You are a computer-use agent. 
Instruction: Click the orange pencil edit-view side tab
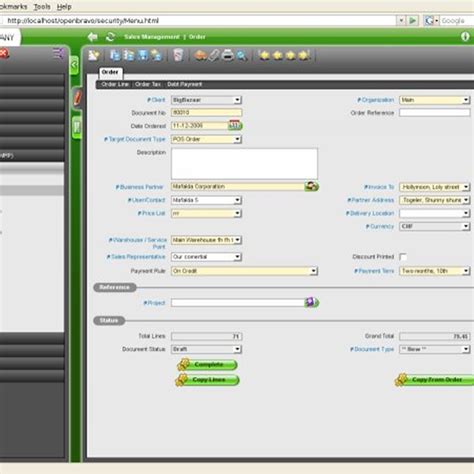[x=77, y=98]
